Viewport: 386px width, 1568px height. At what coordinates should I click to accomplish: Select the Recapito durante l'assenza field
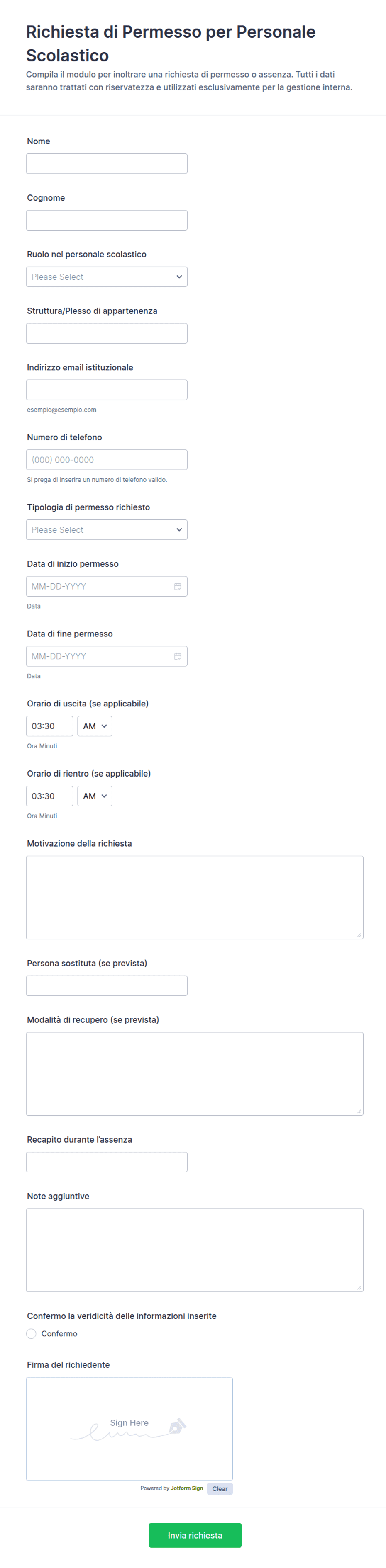[x=107, y=1162]
